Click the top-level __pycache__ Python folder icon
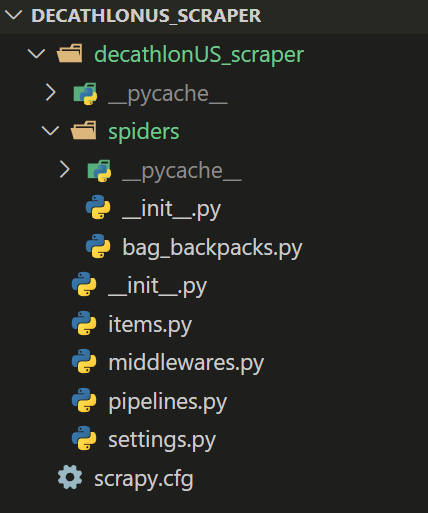Viewport: 428px width, 513px height. point(85,94)
